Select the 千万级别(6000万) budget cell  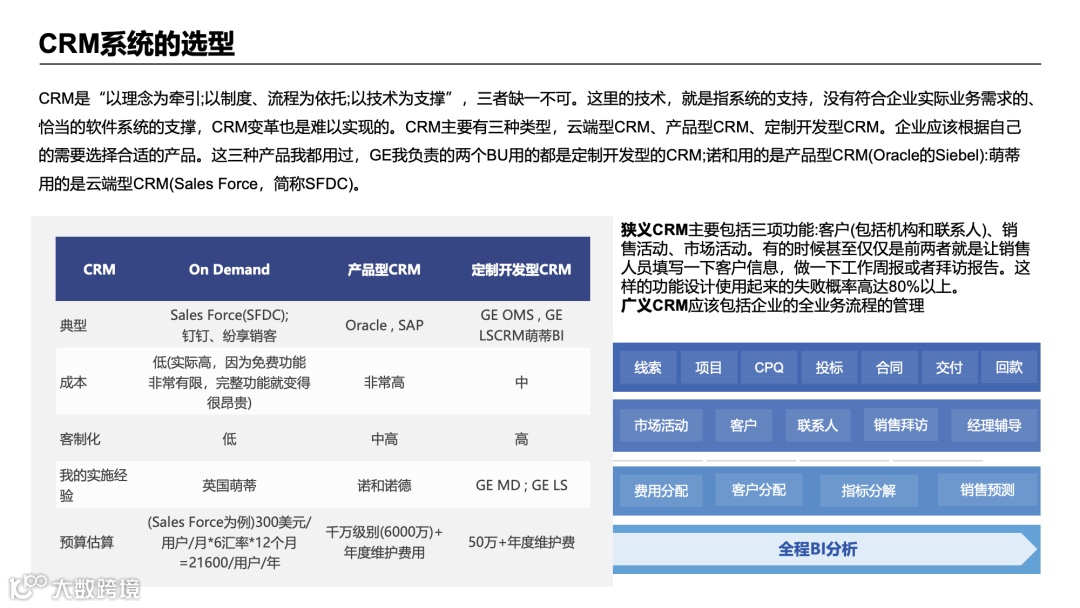pos(384,542)
